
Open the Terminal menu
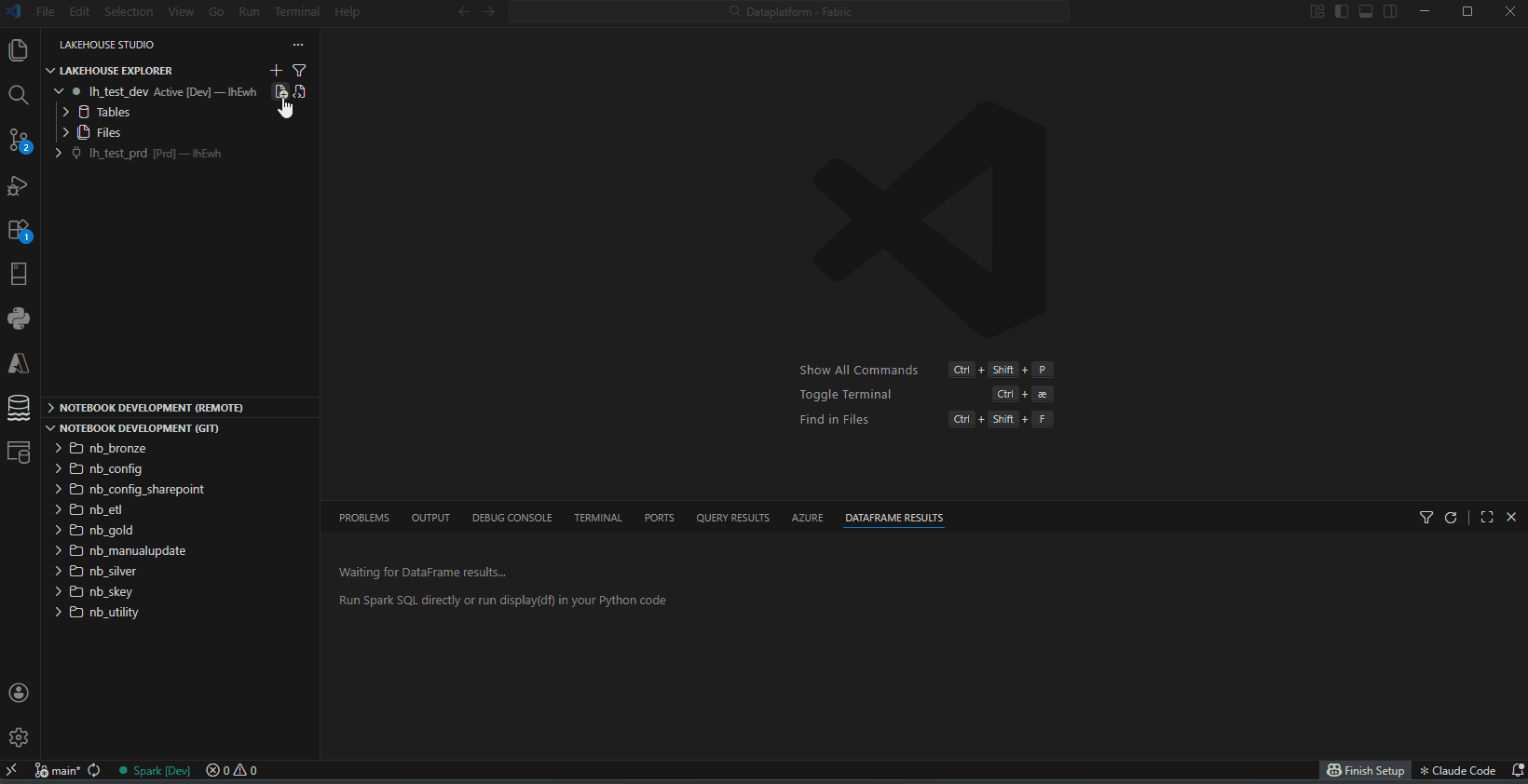tap(296, 12)
